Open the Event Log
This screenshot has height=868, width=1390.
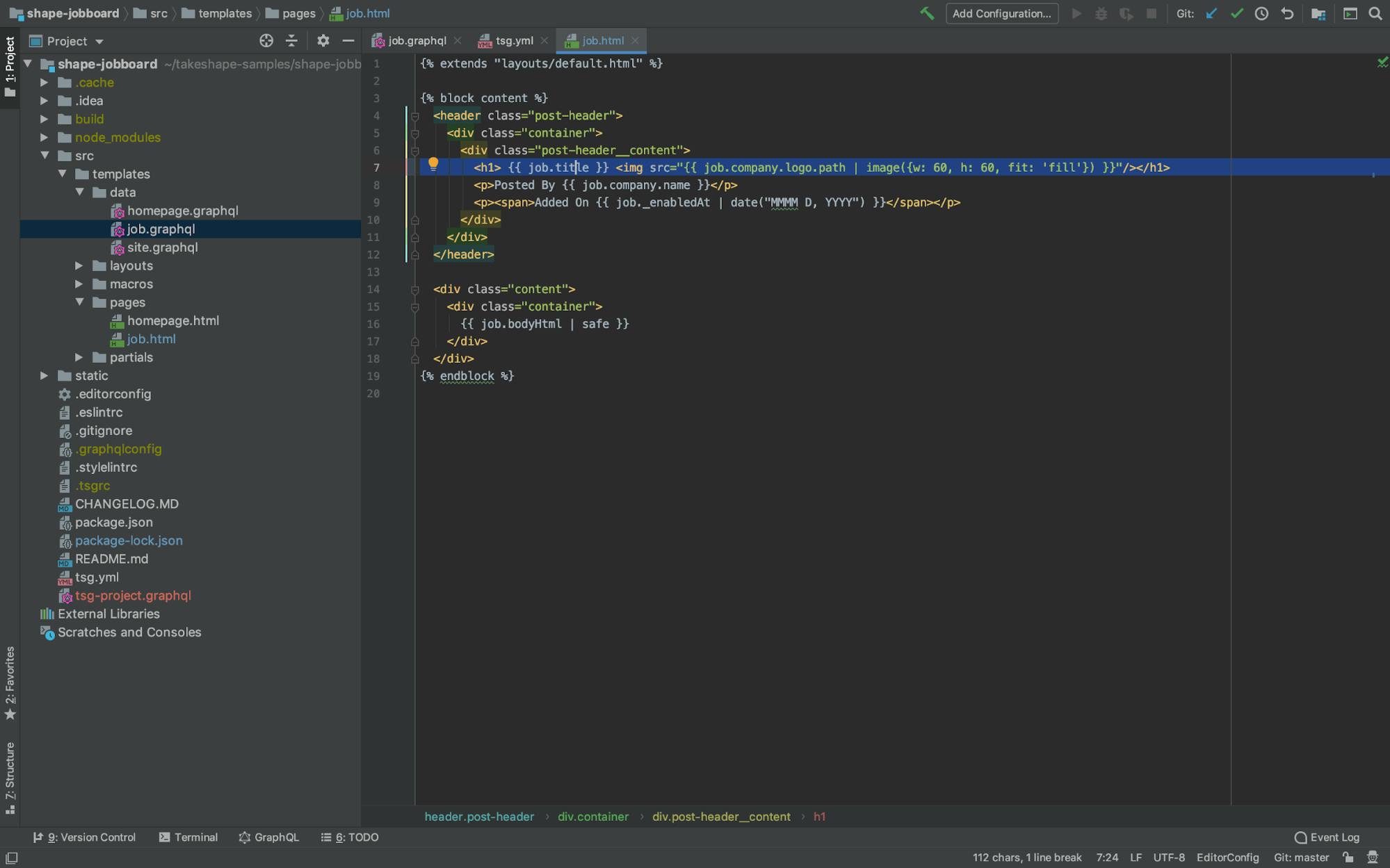(x=1327, y=837)
